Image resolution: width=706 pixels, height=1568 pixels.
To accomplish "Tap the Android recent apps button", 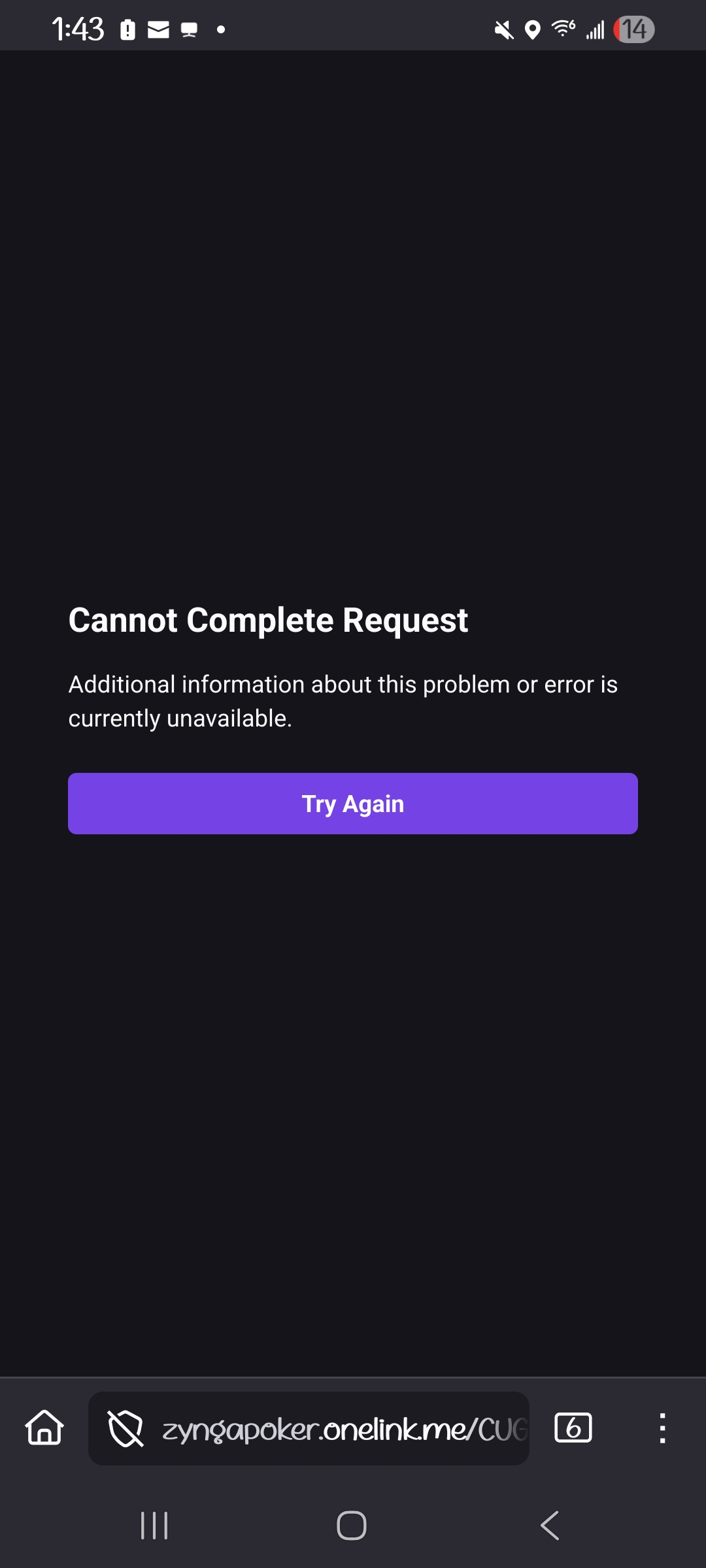I will coord(154,1526).
